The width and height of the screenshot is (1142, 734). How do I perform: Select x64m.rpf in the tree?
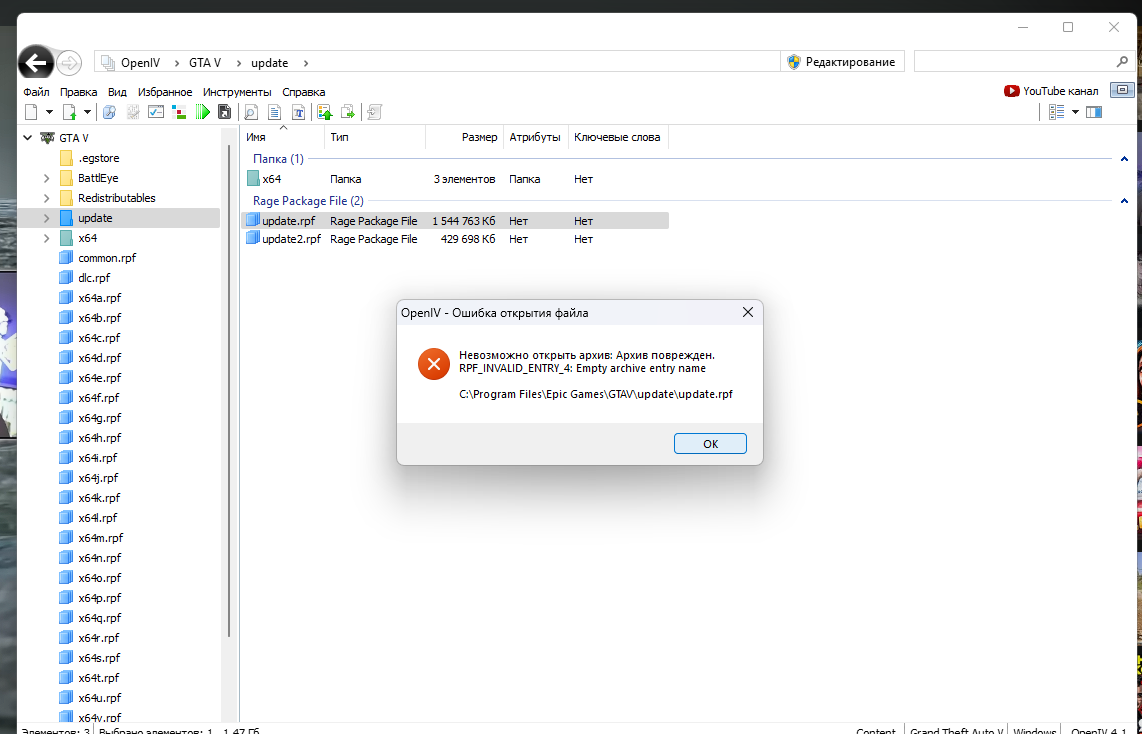[x=101, y=537]
